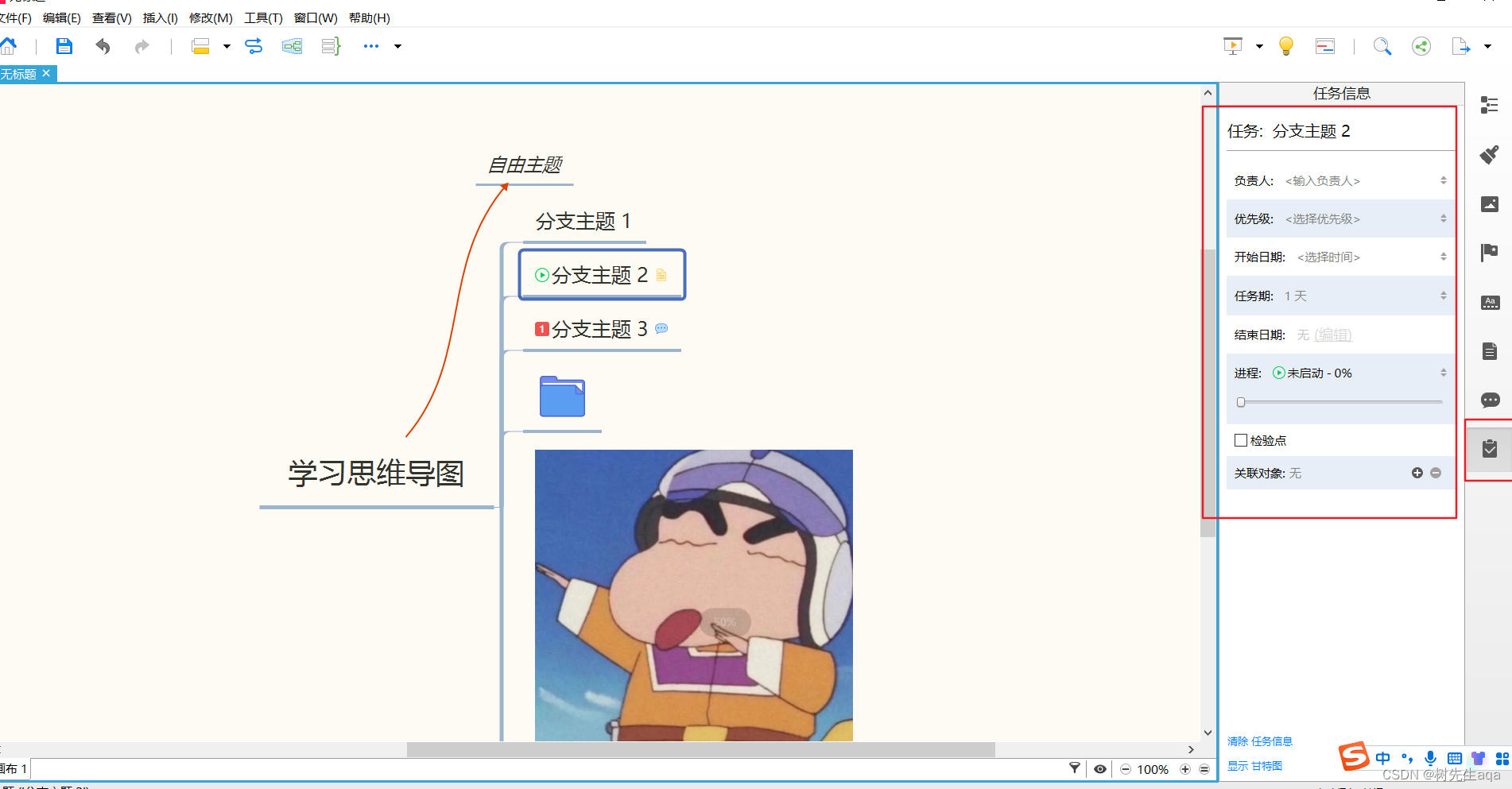Open the Gantt chart view icon
The image size is (1512, 789).
pyautogui.click(x=1325, y=46)
